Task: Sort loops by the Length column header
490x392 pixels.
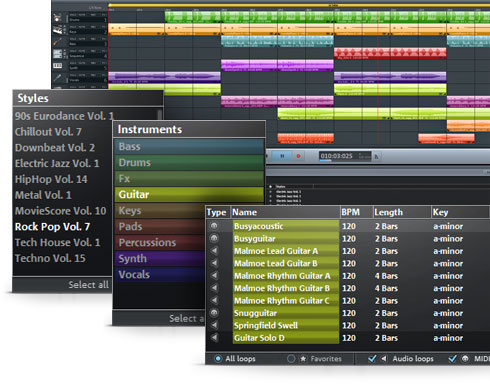Action: [x=402, y=212]
